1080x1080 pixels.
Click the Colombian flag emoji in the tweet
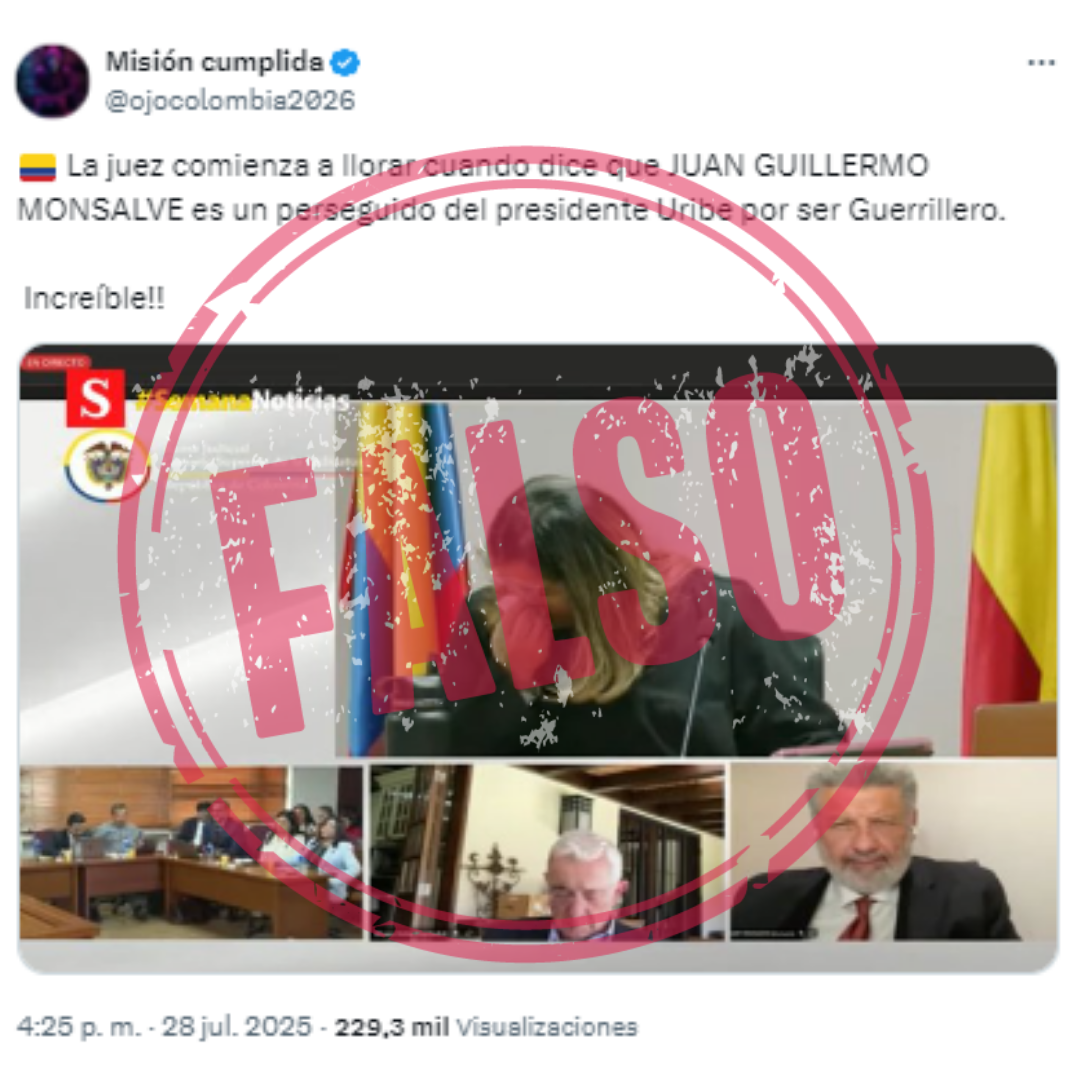(x=38, y=167)
